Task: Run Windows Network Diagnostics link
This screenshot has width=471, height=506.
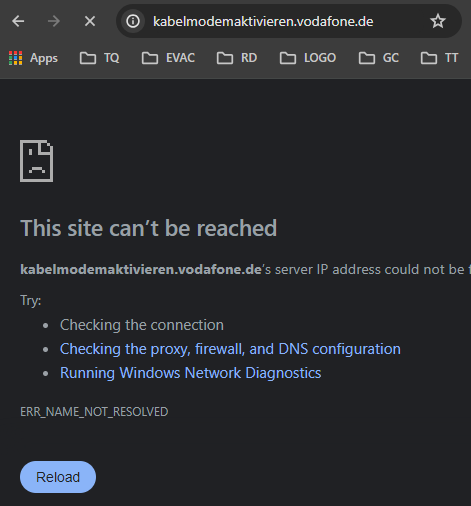Action: coord(190,373)
